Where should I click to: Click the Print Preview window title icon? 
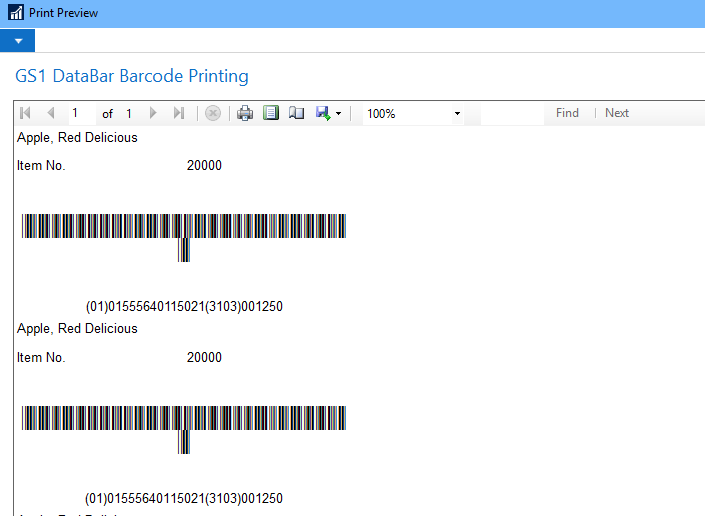15,13
